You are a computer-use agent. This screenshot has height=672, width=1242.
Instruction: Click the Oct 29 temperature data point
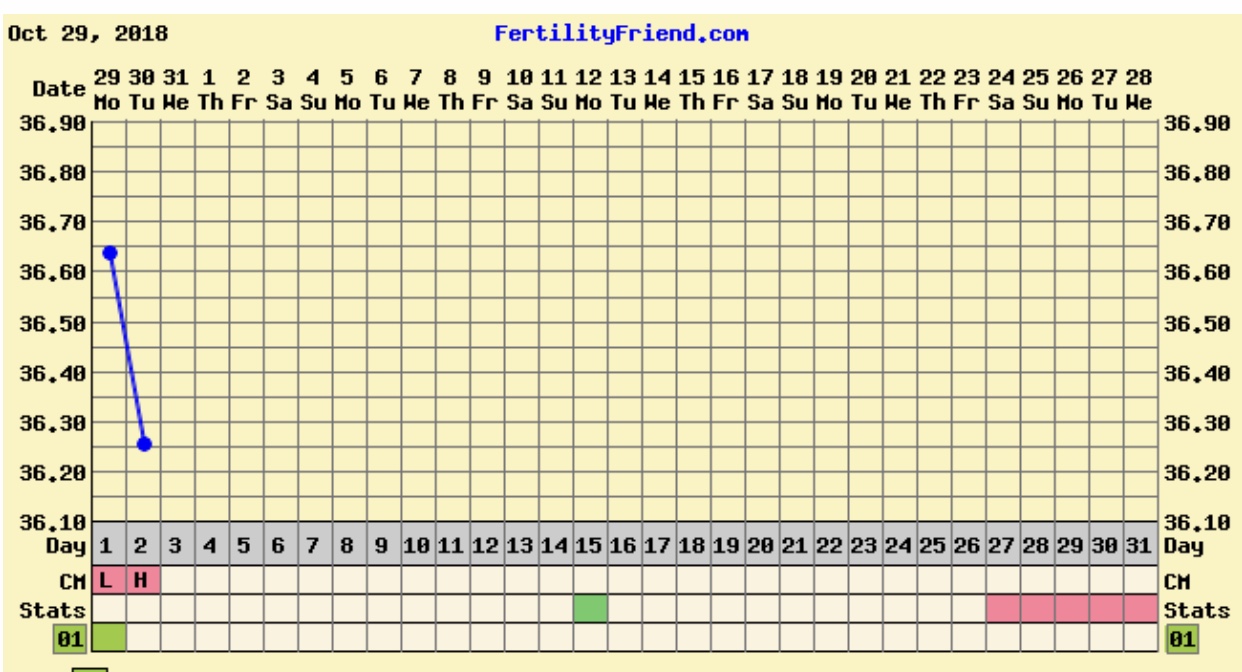(x=110, y=253)
